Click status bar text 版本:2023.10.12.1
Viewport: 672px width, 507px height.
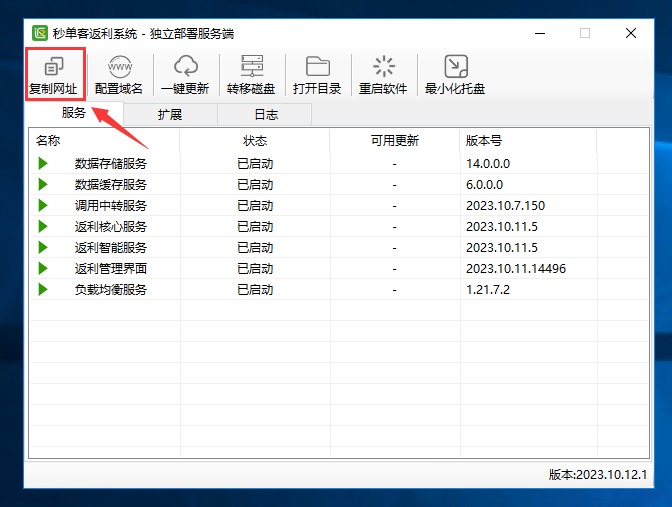tap(598, 474)
